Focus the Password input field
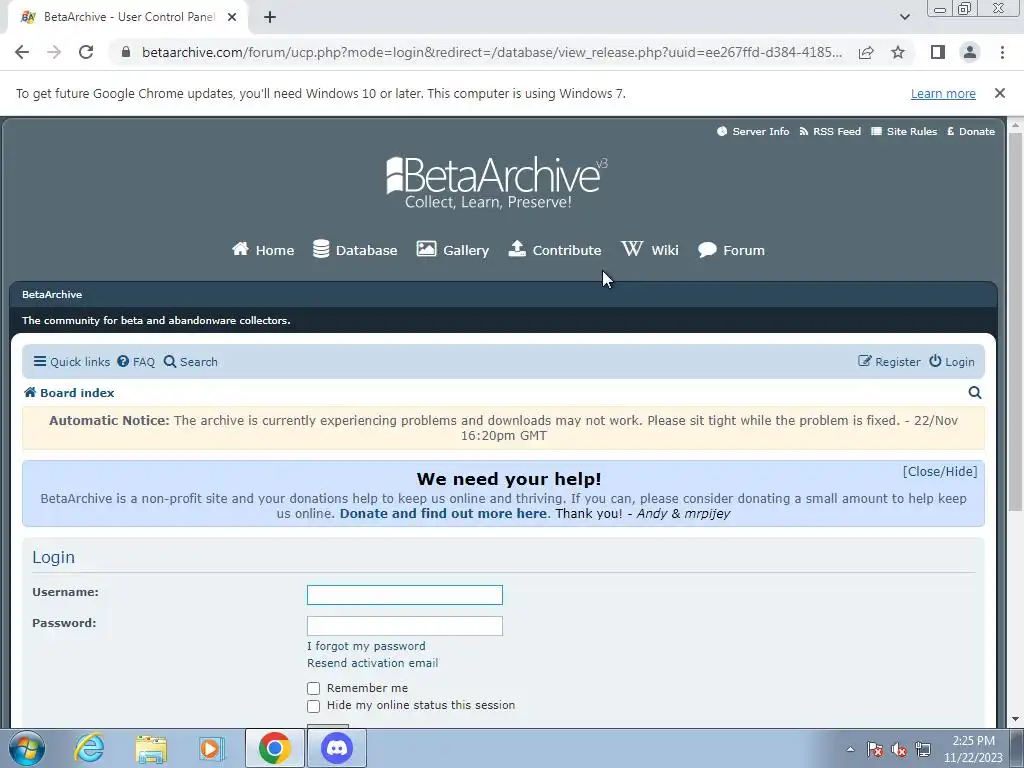1024x768 pixels. [x=405, y=626]
